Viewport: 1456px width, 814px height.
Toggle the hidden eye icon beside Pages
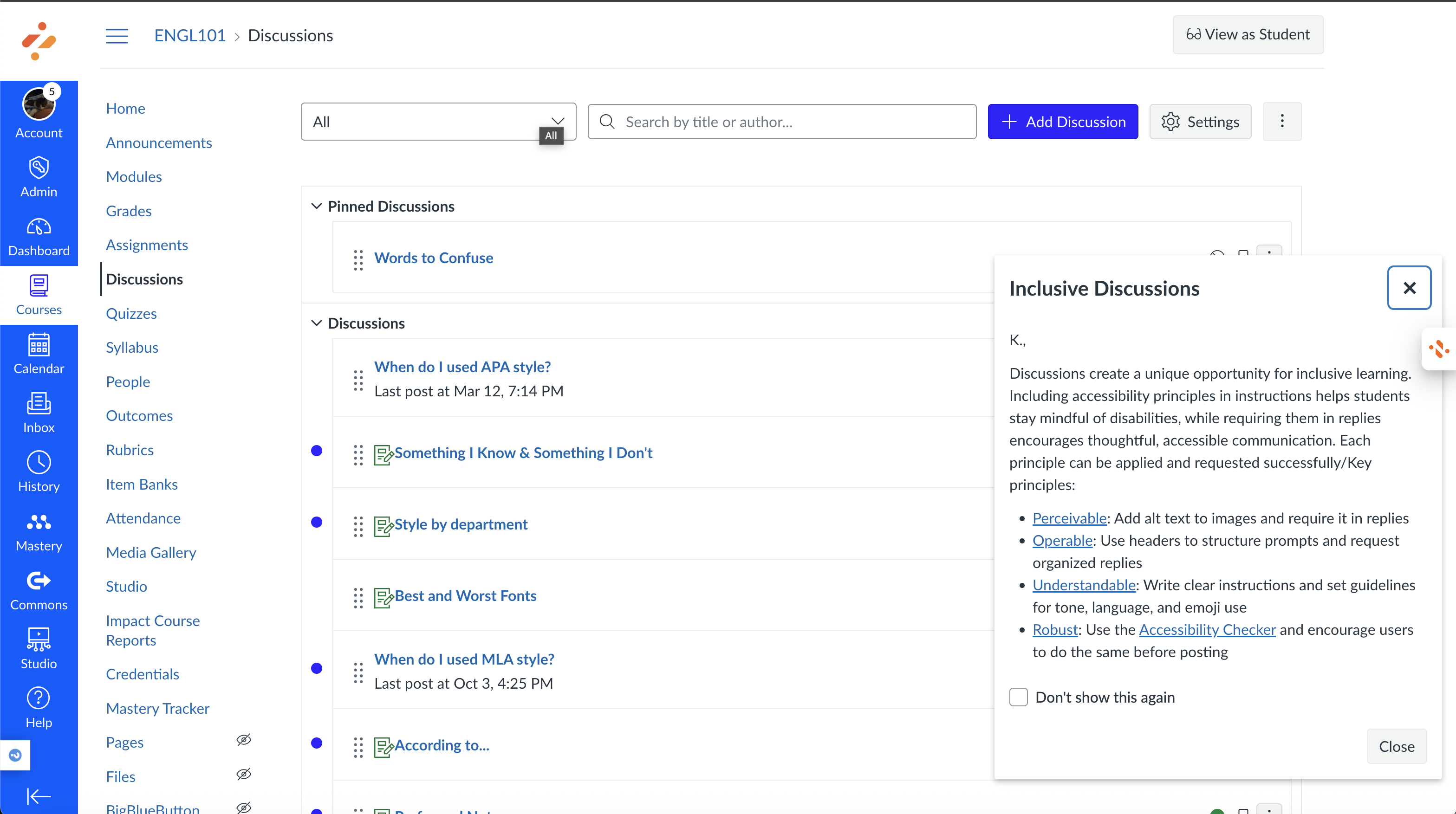coord(244,741)
